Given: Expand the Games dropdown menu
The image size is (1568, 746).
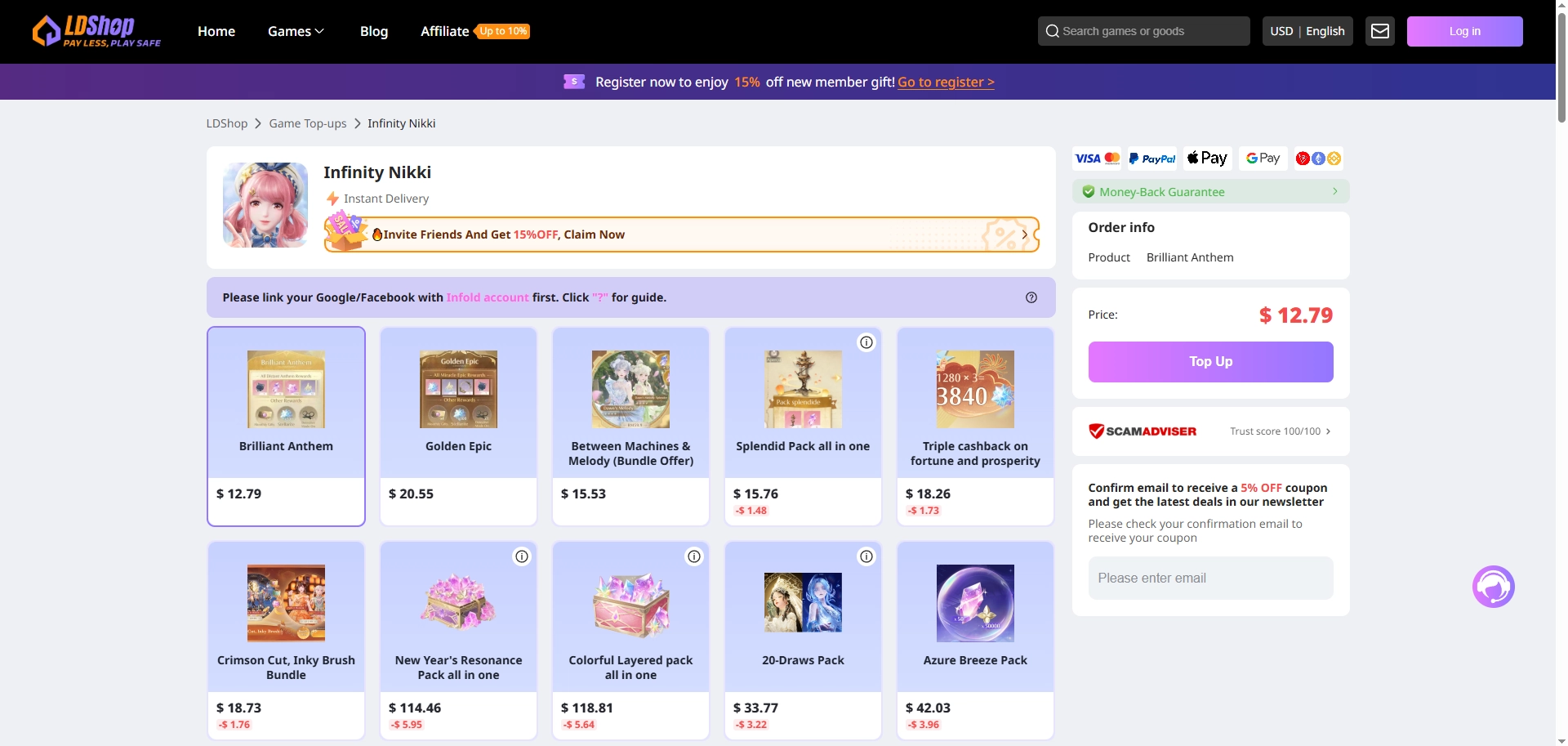Looking at the screenshot, I should (x=296, y=31).
